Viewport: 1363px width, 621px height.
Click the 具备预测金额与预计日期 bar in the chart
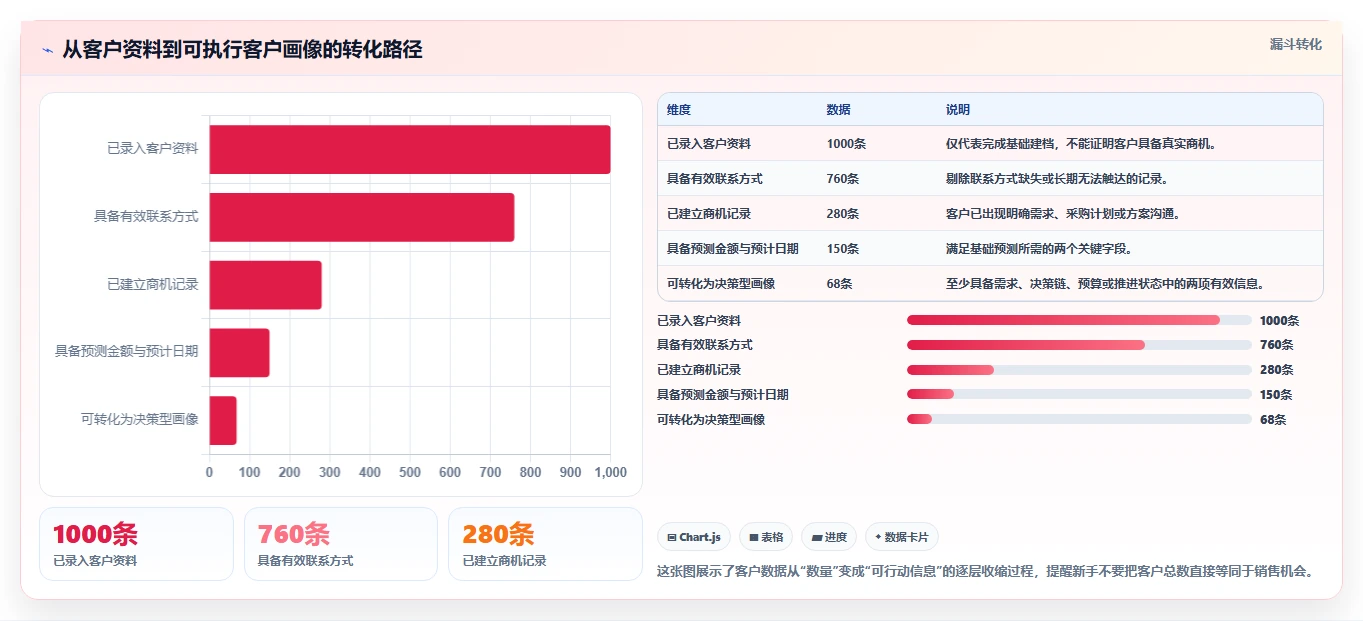coord(240,352)
